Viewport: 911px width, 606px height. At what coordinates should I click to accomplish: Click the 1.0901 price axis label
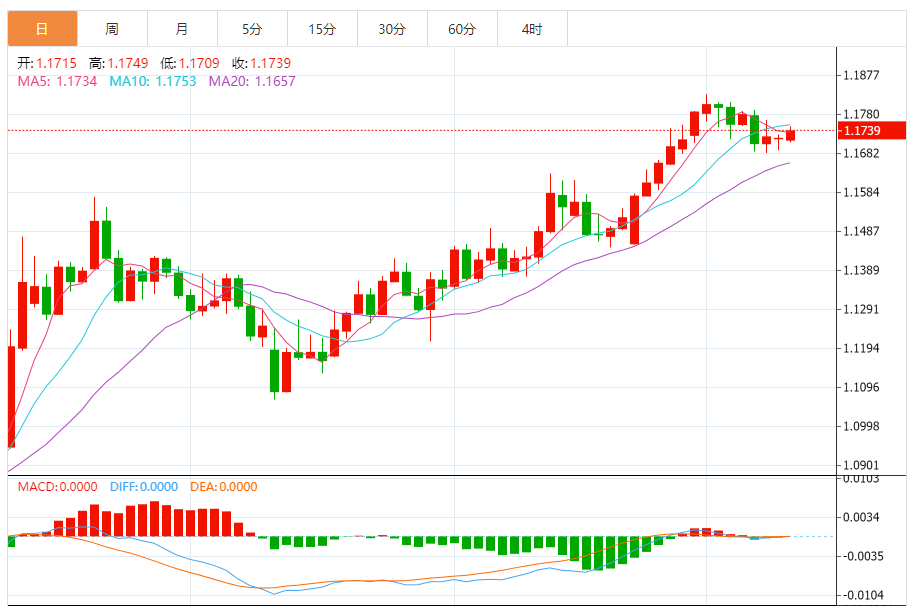(x=861, y=465)
